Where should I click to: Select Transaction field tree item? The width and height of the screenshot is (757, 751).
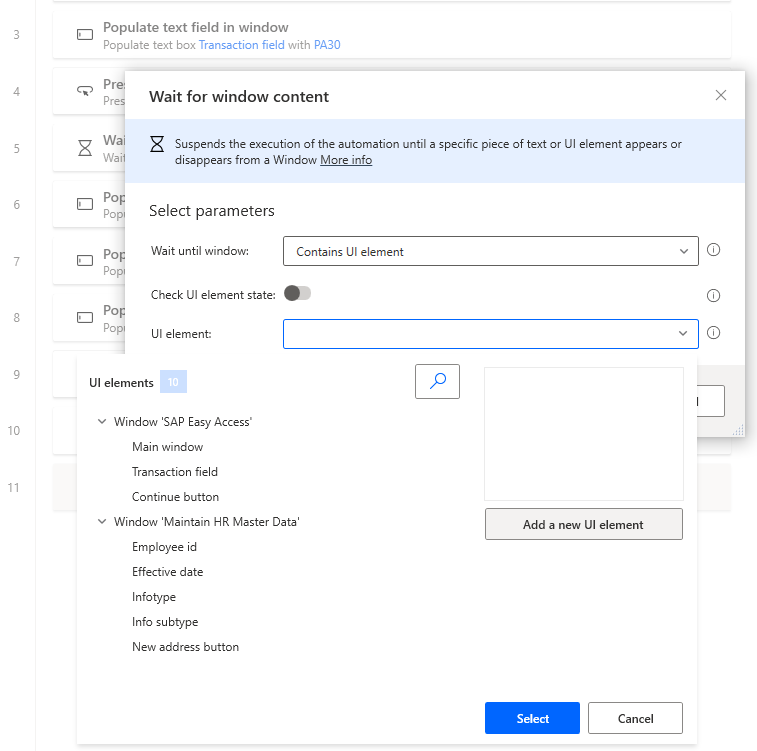click(x=175, y=472)
